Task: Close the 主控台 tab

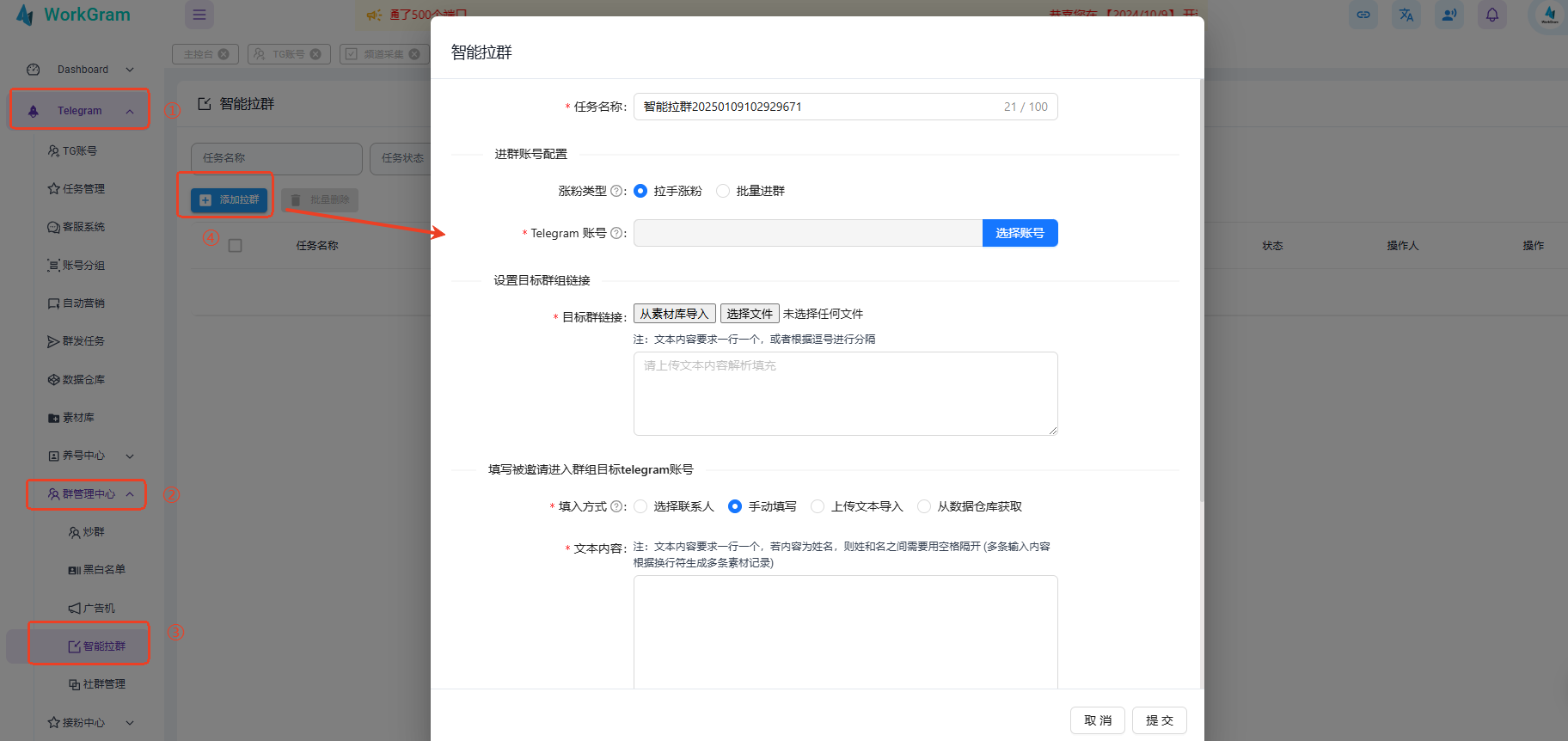Action: coord(224,54)
